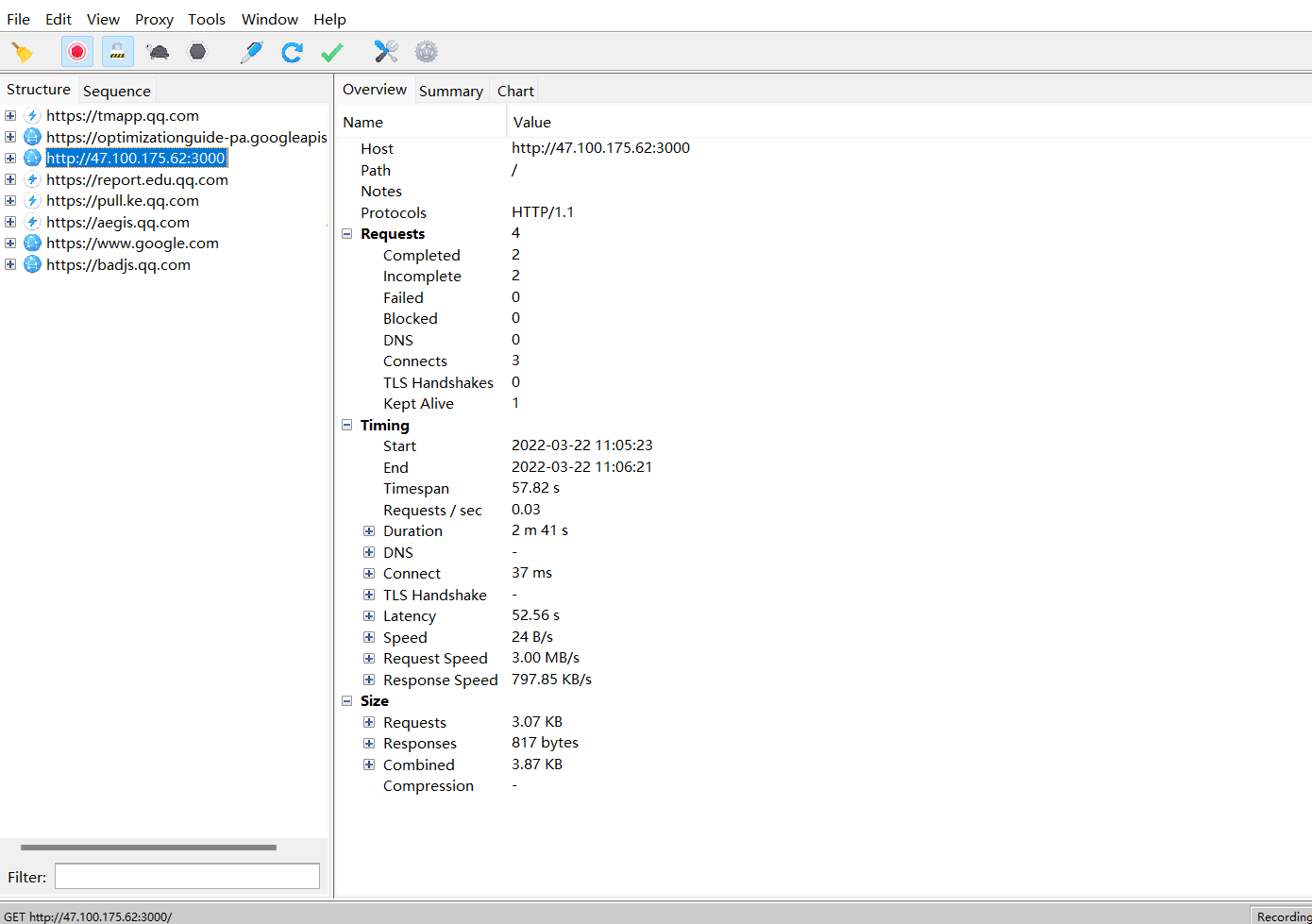
Task: Expand the Timing DNS row
Action: (x=369, y=552)
